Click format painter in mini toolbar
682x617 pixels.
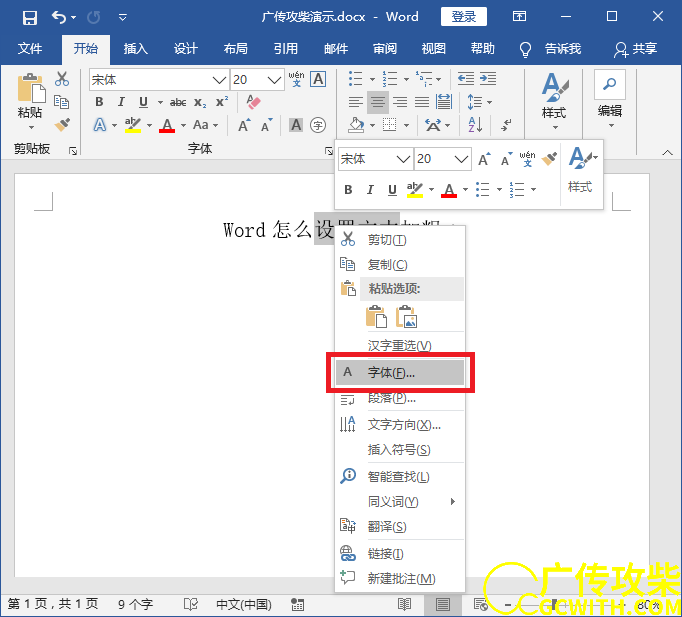pos(549,159)
